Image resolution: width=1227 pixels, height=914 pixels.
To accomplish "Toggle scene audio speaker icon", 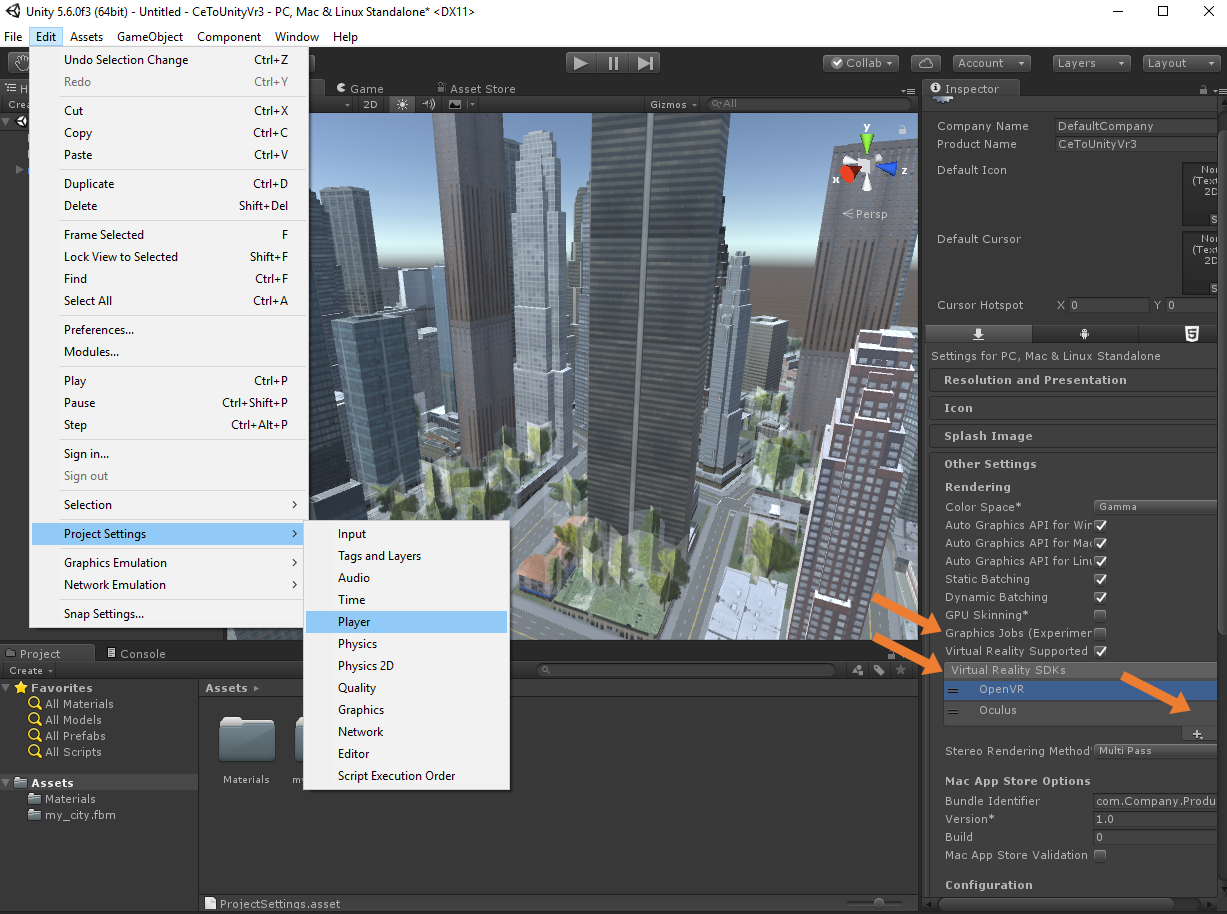I will click(x=429, y=104).
